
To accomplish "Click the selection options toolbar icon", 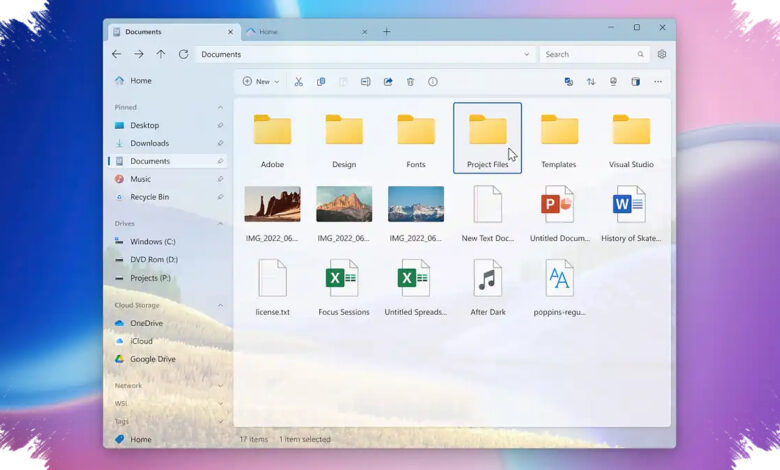I will click(x=568, y=82).
